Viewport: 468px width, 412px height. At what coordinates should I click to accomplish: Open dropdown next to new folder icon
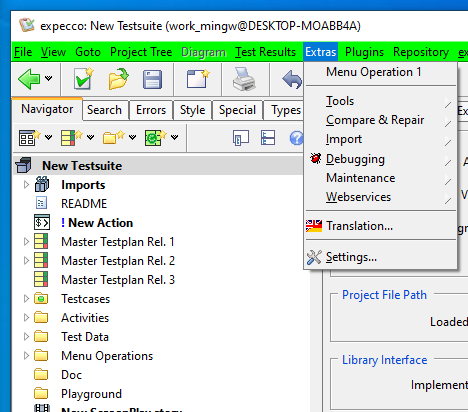[133, 137]
